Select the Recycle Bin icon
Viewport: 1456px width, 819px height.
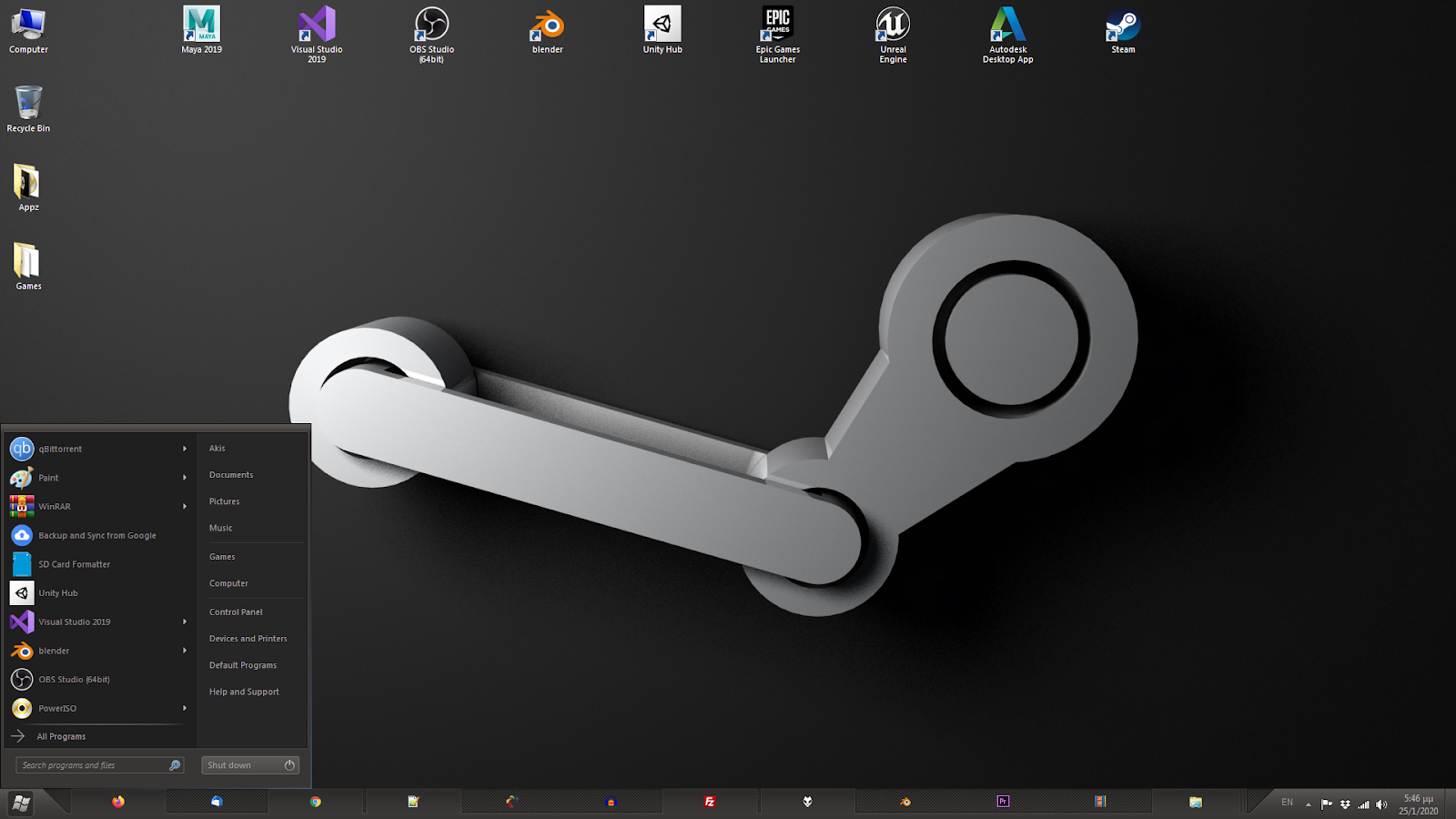28,109
